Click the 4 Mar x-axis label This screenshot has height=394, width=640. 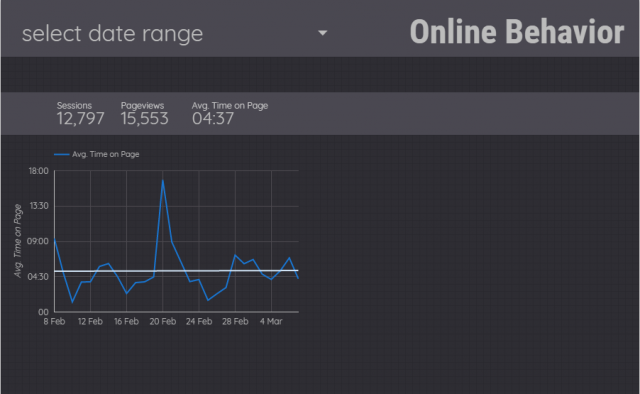[271, 321]
